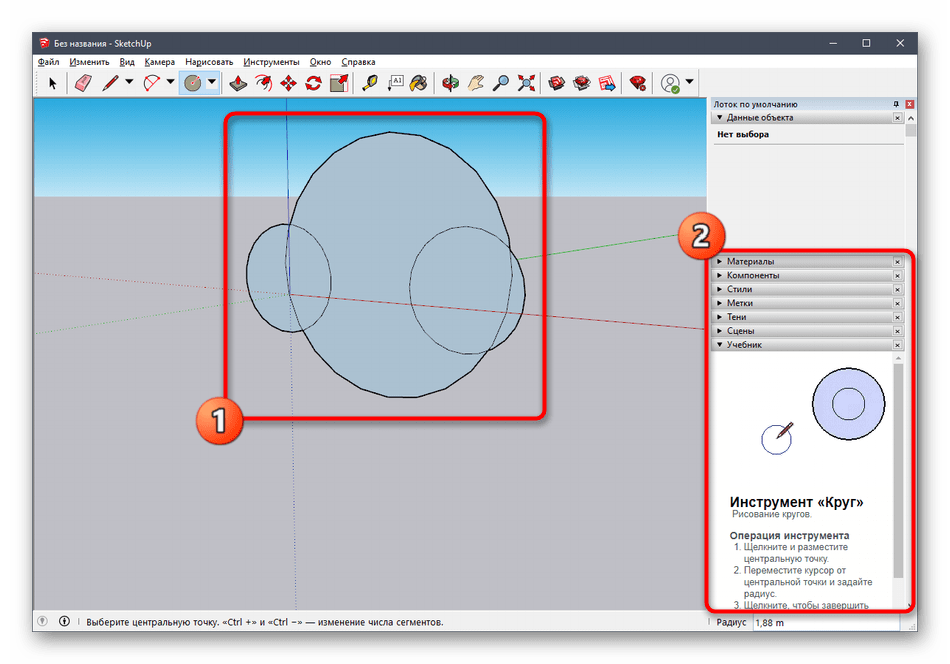The height and width of the screenshot is (664, 950).
Task: Activate the Zoom magnifier tool
Action: pos(502,83)
